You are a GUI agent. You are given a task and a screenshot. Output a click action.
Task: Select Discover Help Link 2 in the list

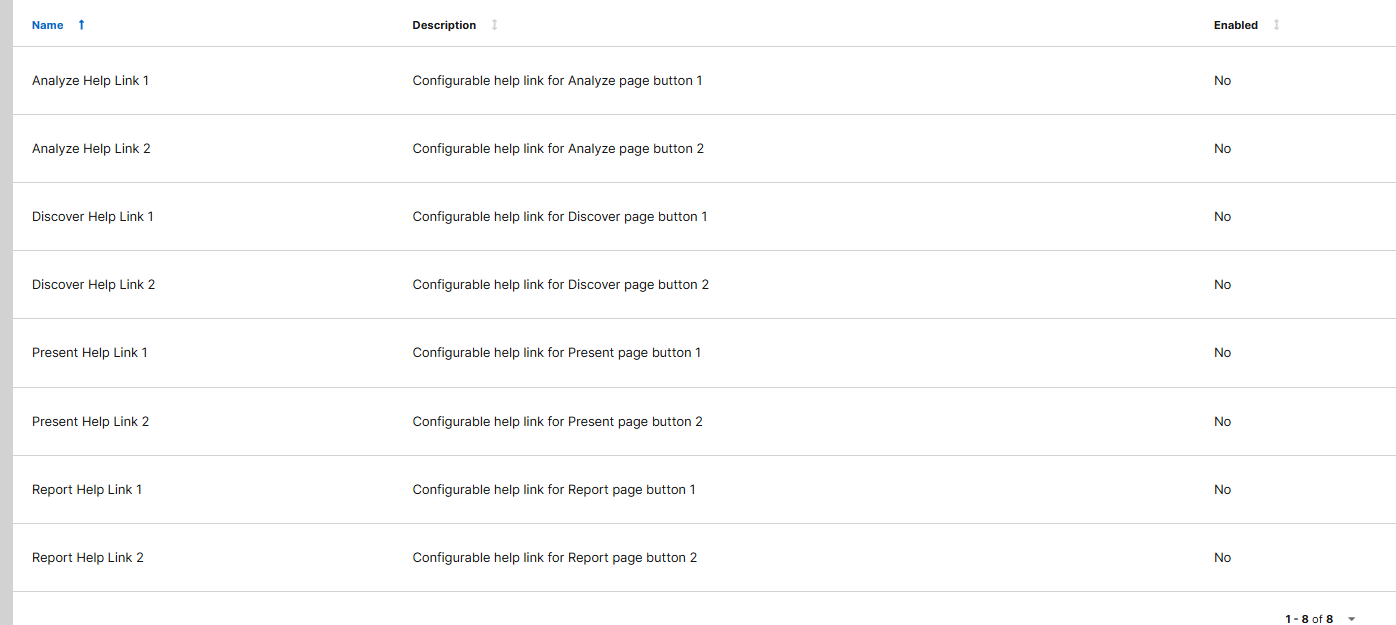tap(93, 284)
